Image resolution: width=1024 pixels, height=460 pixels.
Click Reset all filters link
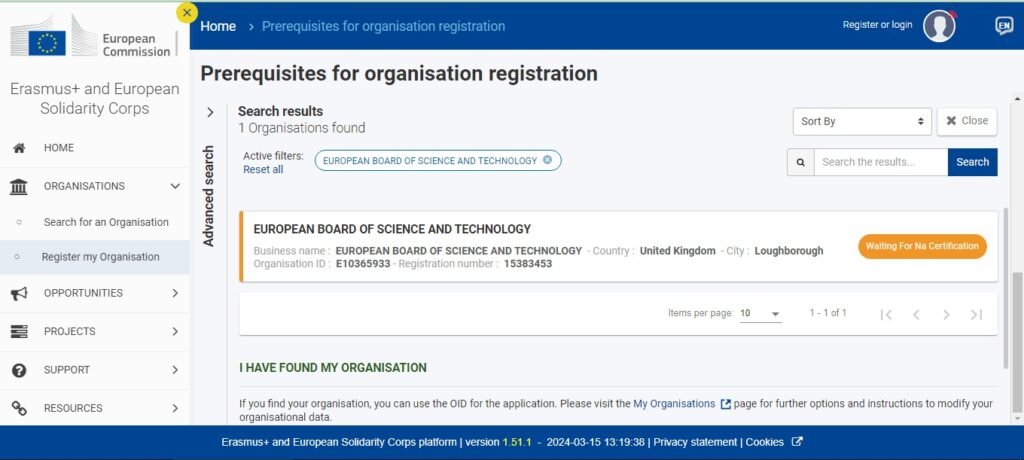(263, 170)
